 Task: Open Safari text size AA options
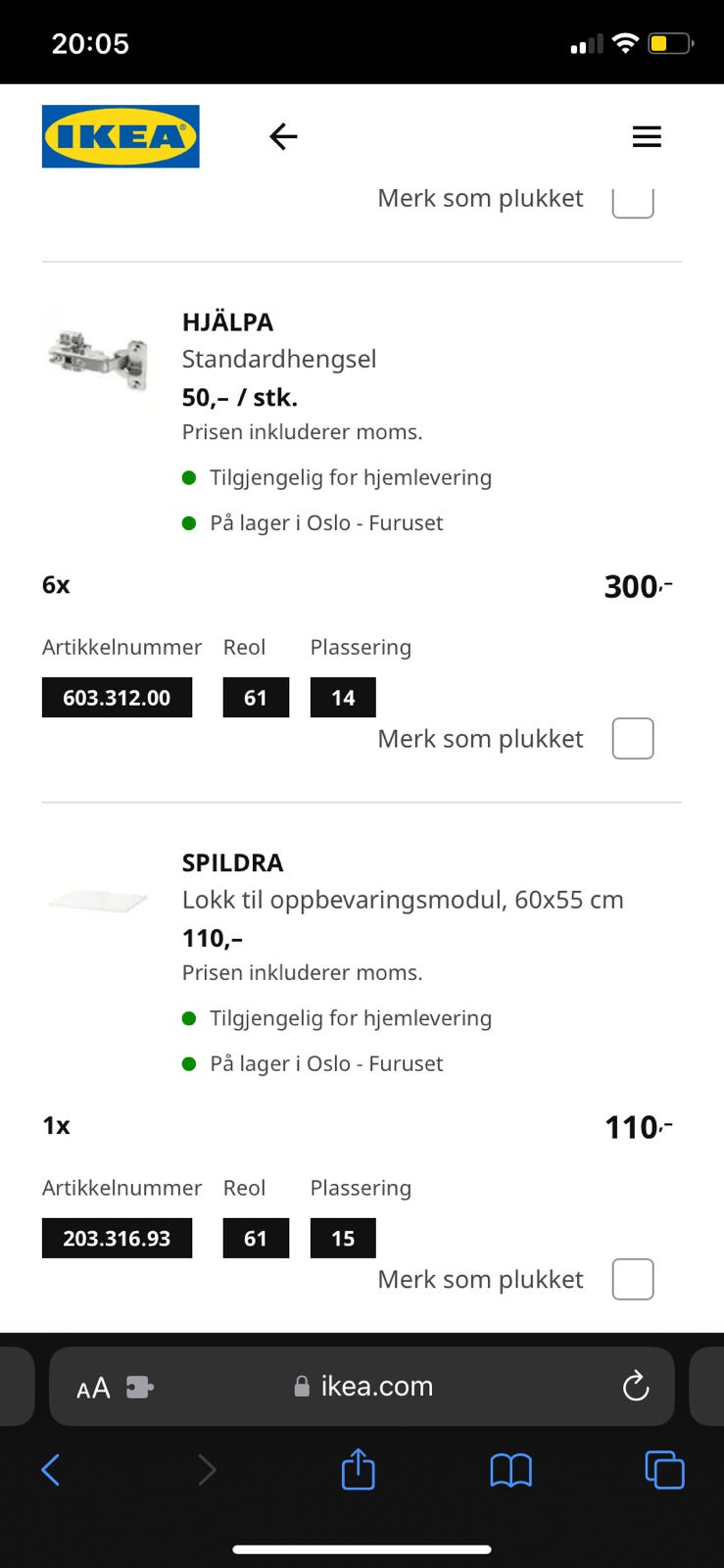(93, 1388)
